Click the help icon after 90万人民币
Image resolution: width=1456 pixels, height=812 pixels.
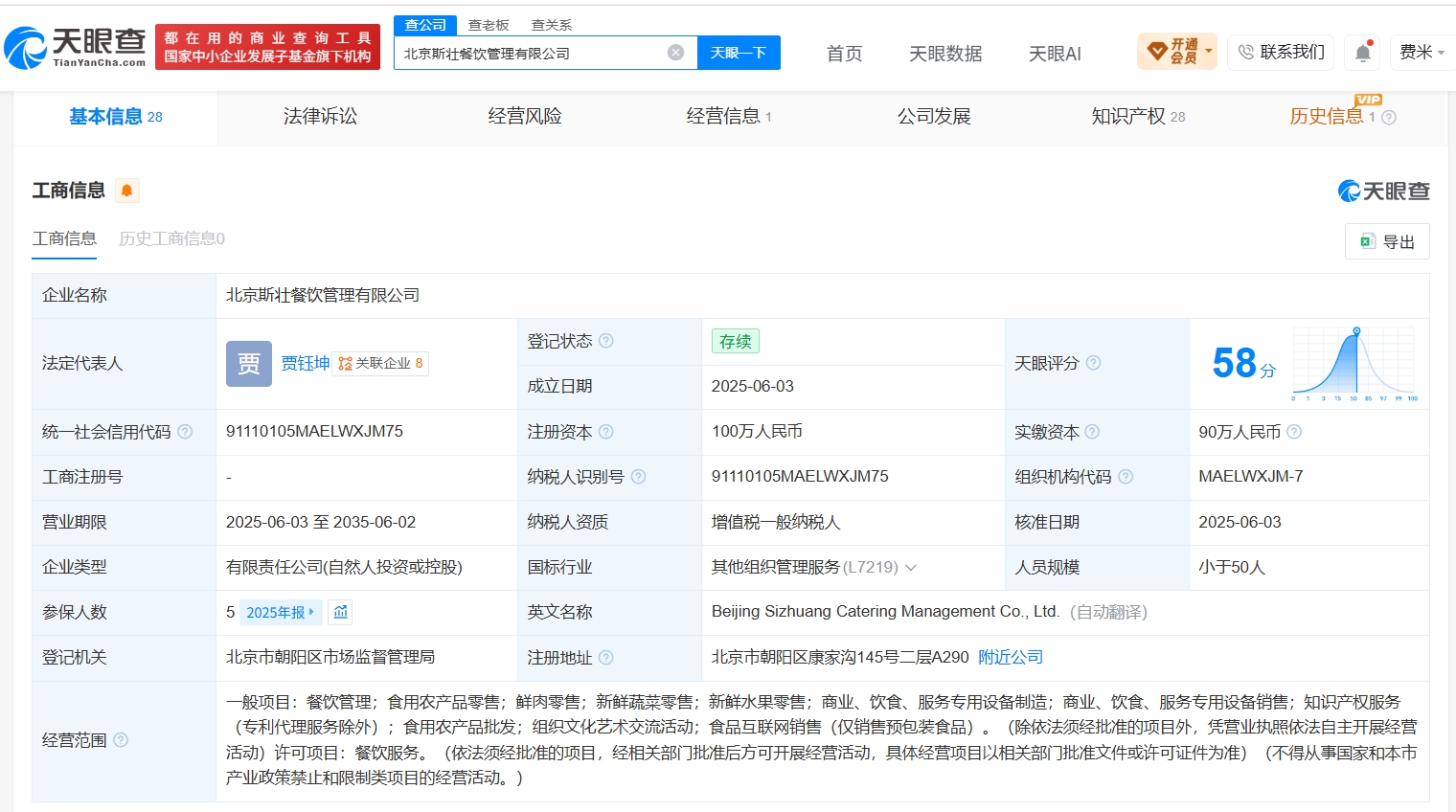click(x=1294, y=432)
